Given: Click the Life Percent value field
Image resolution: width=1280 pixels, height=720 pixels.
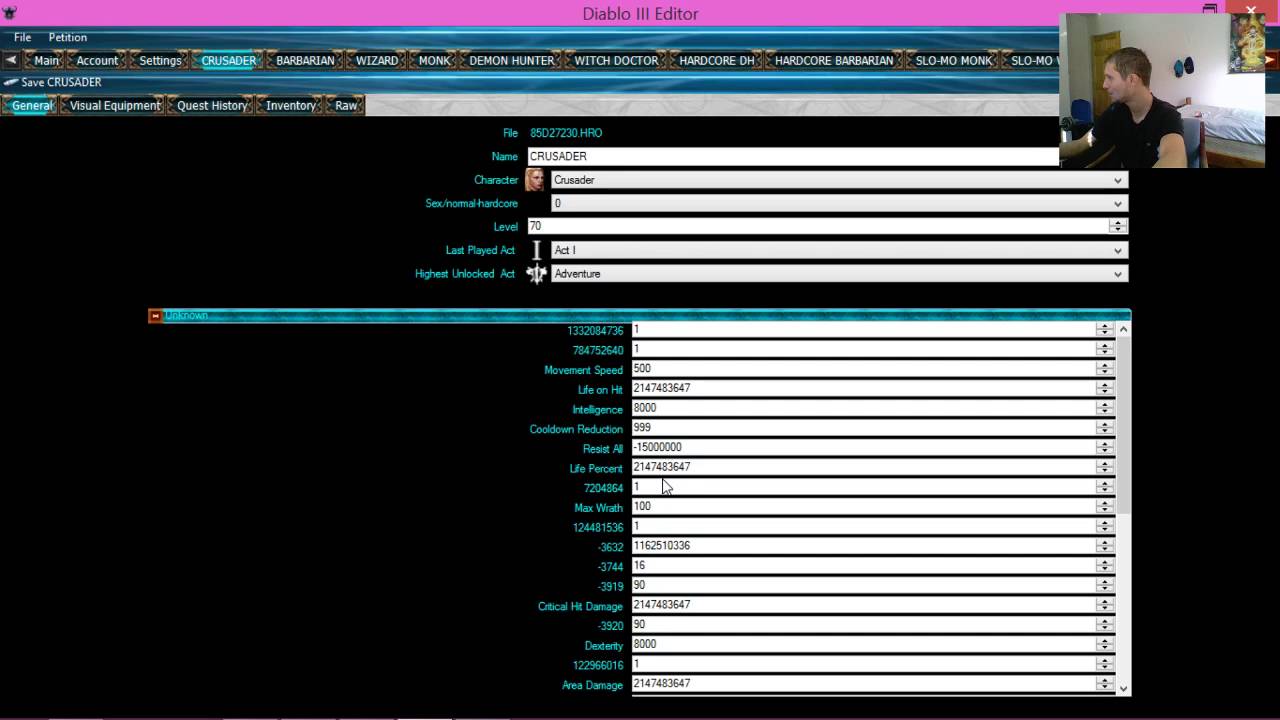Looking at the screenshot, I should 863,467.
